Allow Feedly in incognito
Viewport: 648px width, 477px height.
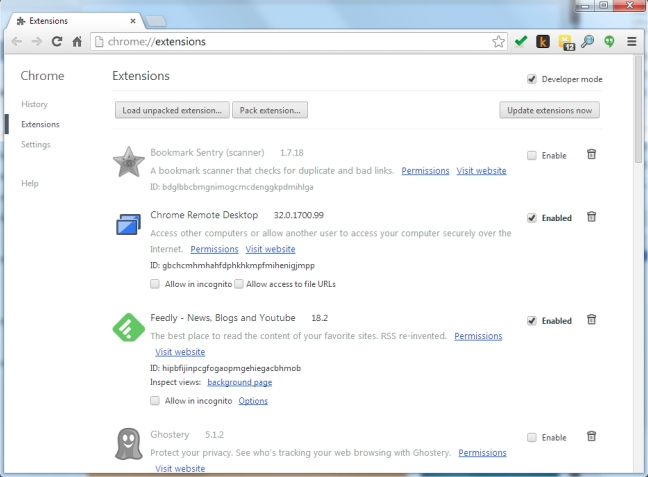tap(155, 401)
